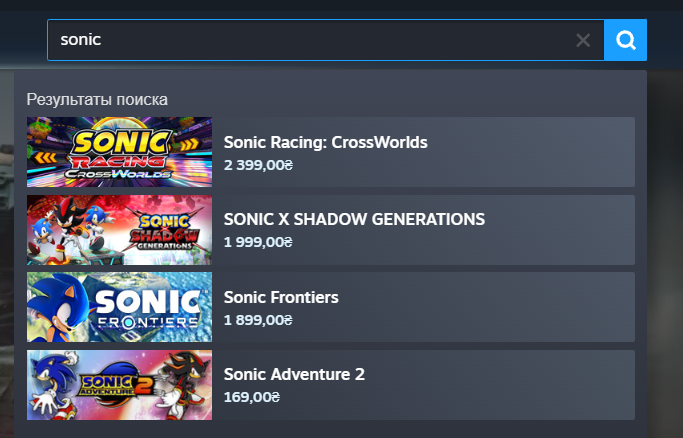Click the 2 399,00₴ price label
This screenshot has height=438, width=683.
pos(258,163)
